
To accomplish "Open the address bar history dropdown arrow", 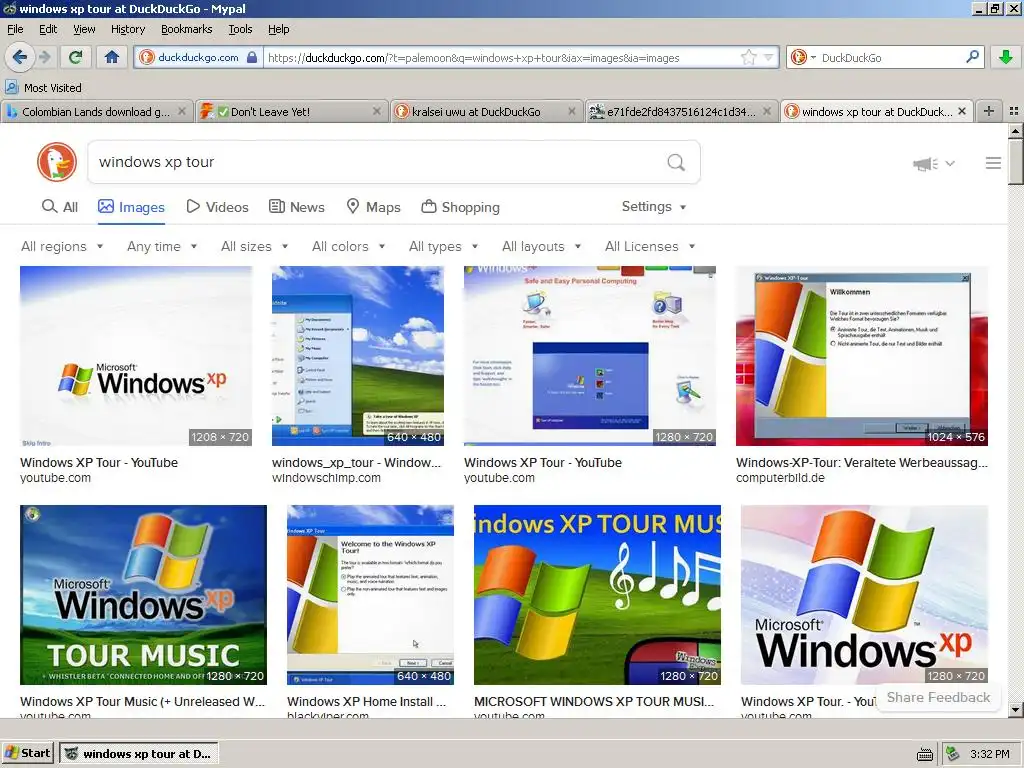I will pyautogui.click(x=769, y=57).
